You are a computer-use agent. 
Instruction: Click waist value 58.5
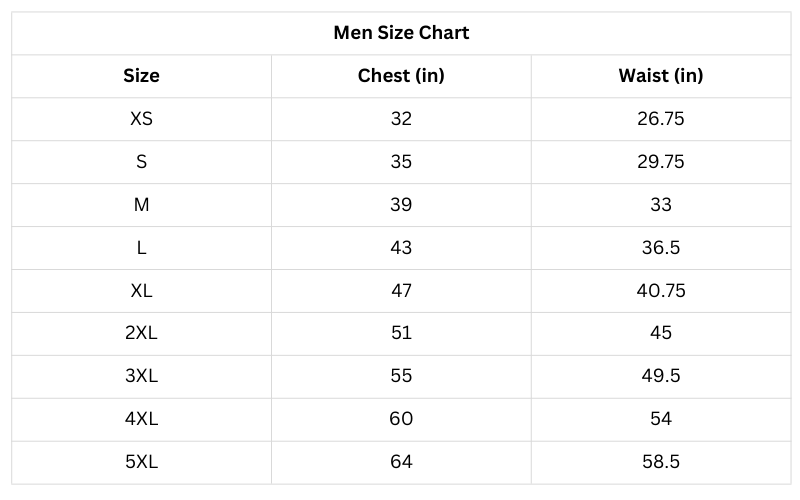660,462
